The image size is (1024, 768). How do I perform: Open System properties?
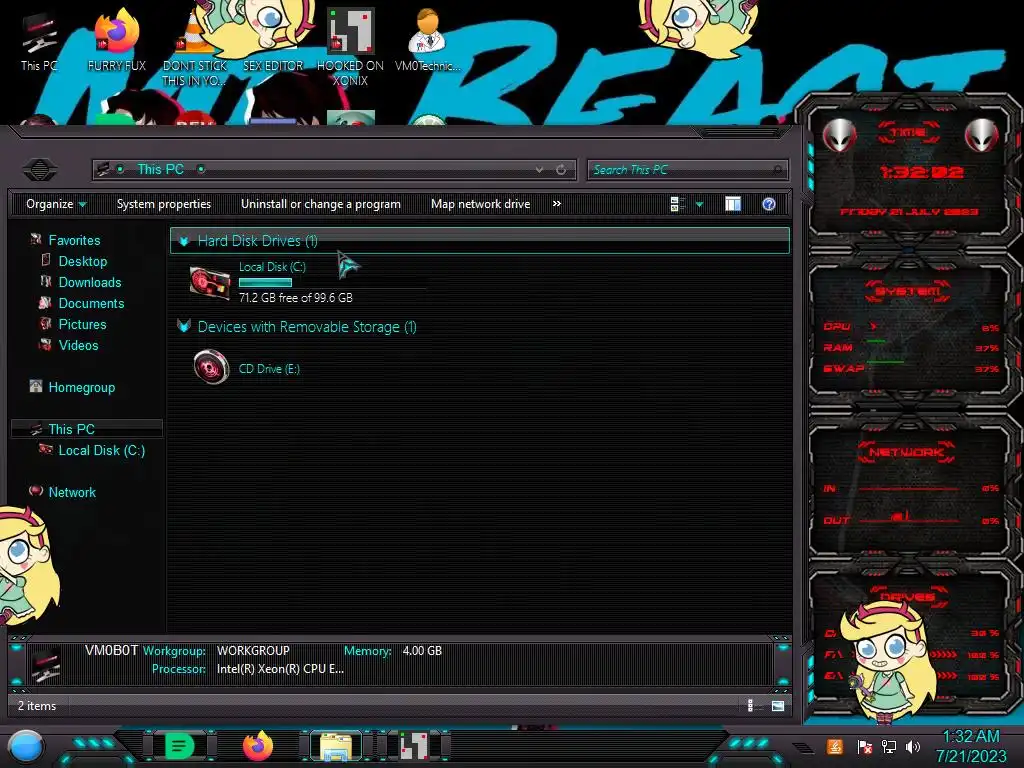click(164, 204)
